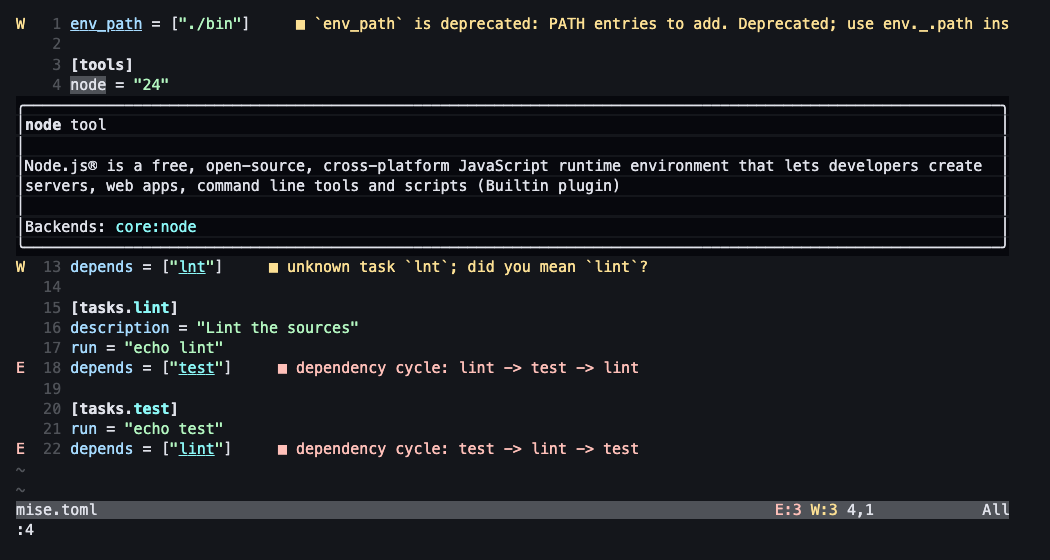Click the 'dependency cycle: lint -> test -> lint' error
The width and height of the screenshot is (1050, 560).
[467, 368]
